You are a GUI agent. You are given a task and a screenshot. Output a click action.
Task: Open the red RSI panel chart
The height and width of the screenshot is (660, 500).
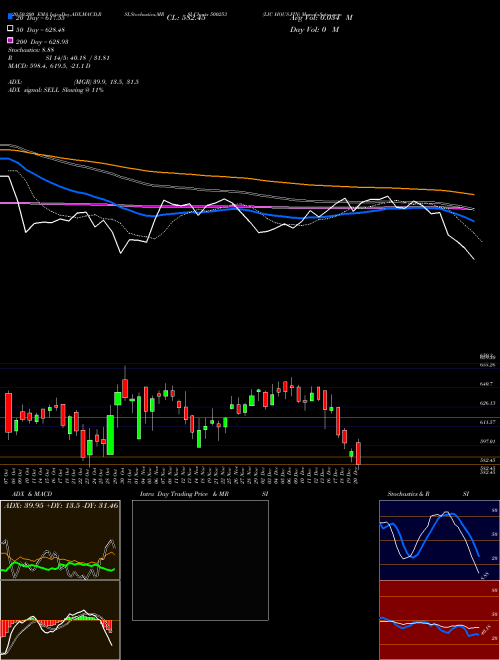(439, 620)
